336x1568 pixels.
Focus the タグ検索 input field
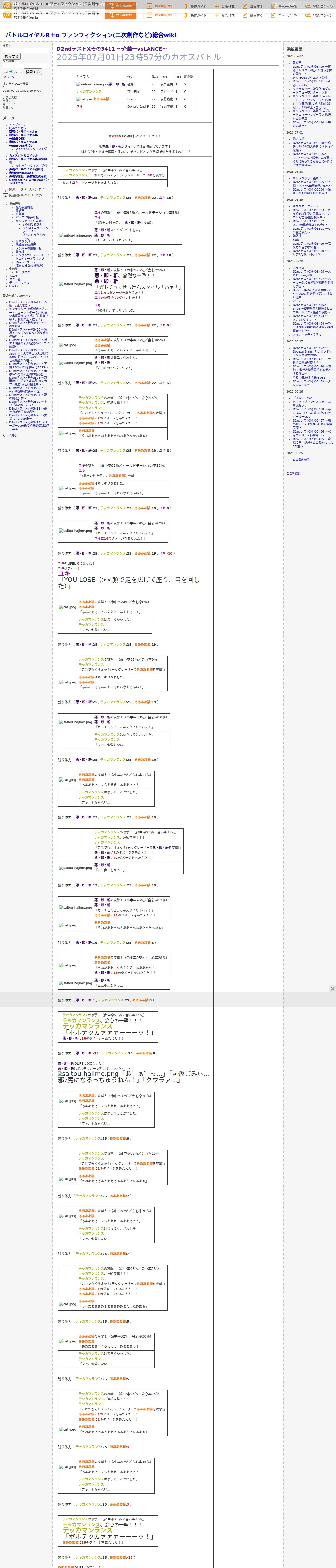point(26,66)
